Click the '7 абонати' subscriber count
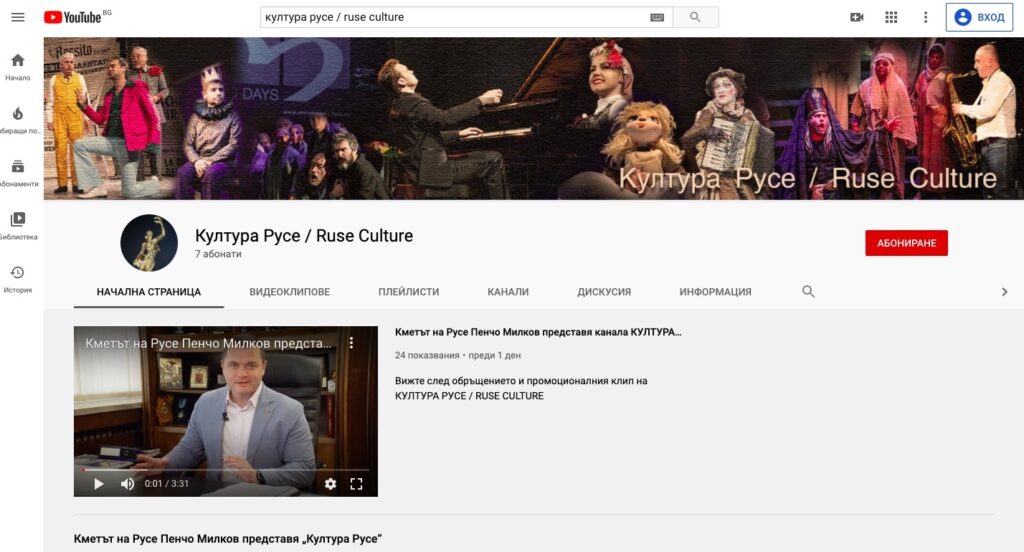Viewport: 1024px width, 552px height. 218,254
